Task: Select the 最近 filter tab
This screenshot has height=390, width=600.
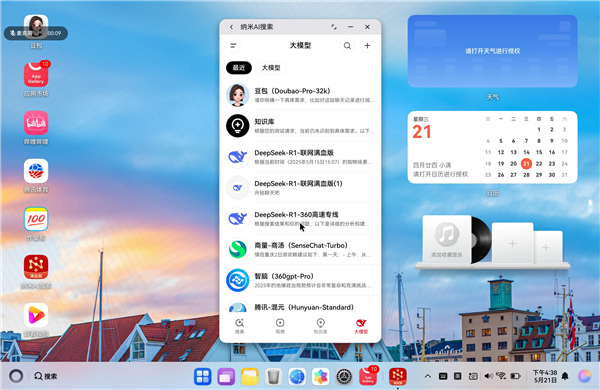Action: 239,68
